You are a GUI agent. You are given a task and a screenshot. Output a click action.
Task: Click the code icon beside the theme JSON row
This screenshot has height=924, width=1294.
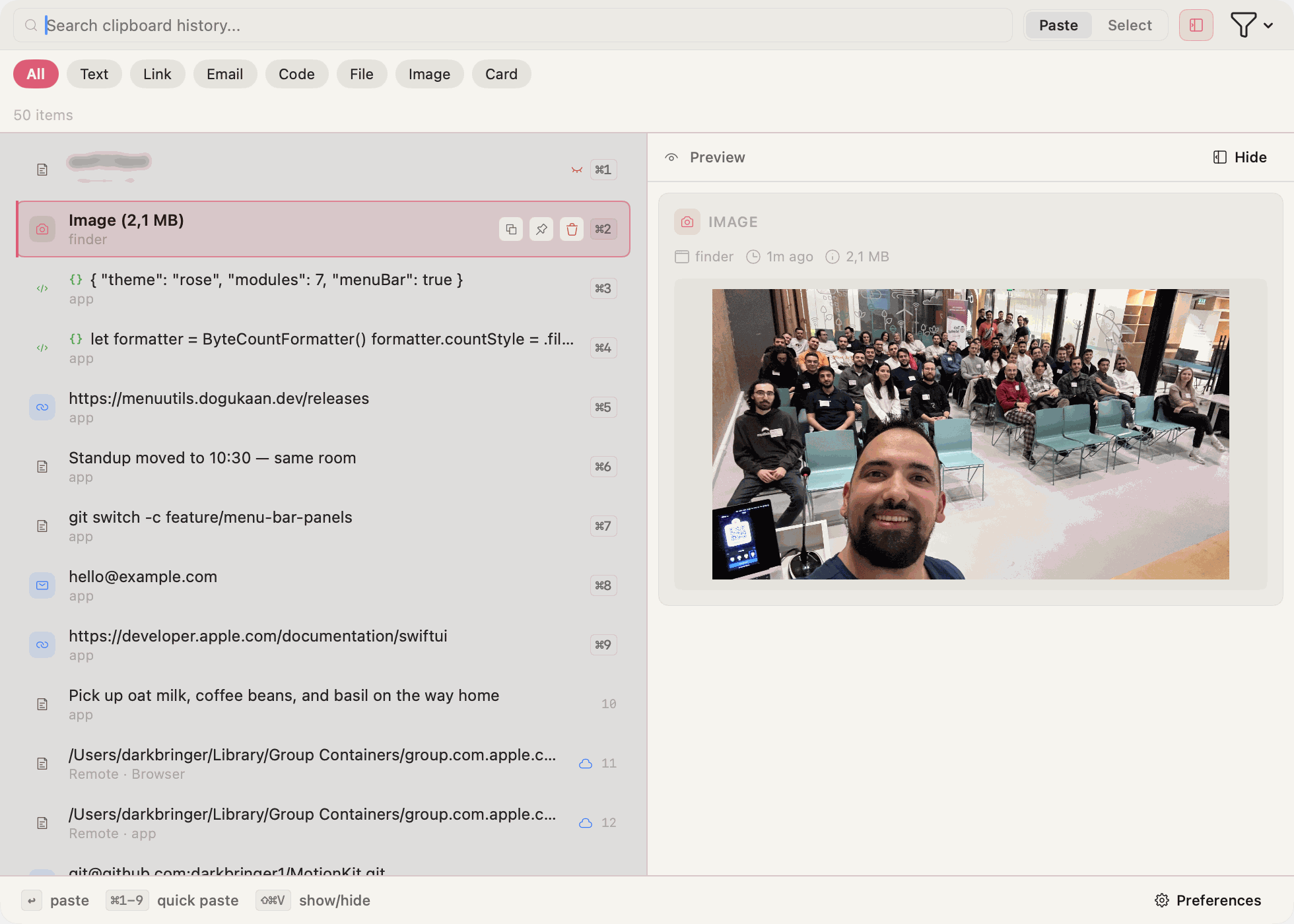(x=42, y=288)
